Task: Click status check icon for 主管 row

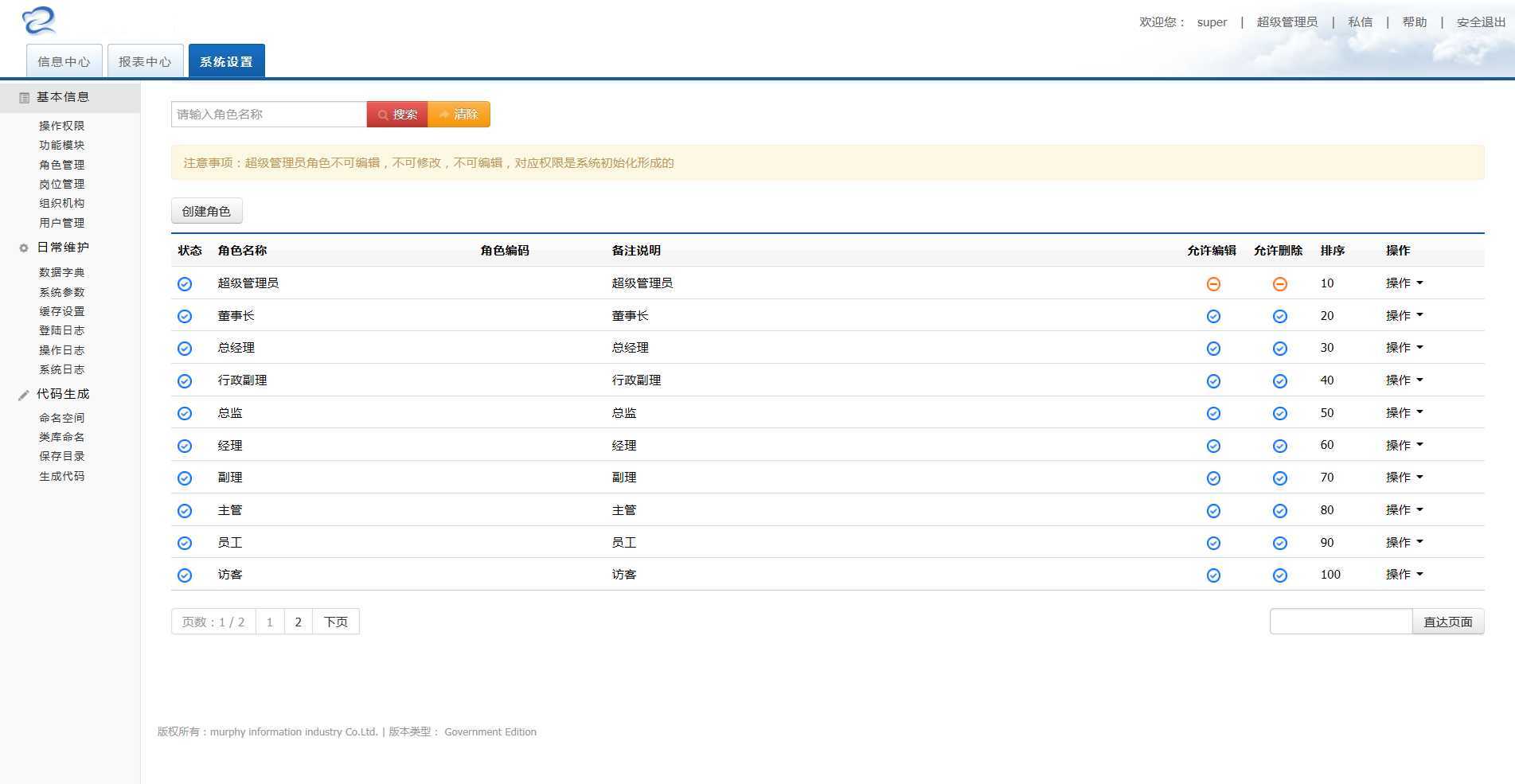Action: tap(185, 511)
